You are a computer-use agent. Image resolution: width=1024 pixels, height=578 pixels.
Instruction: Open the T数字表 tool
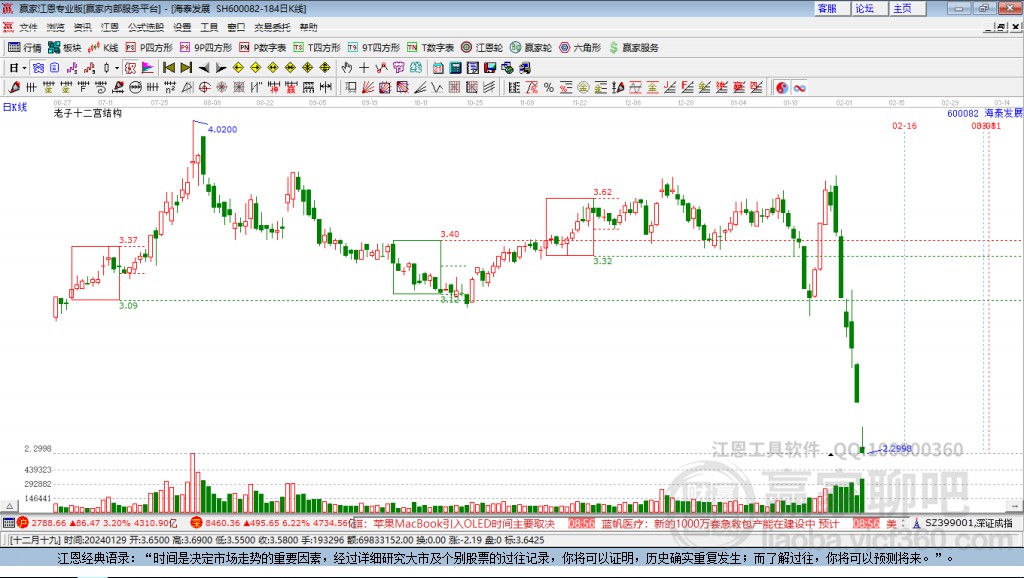pyautogui.click(x=430, y=48)
